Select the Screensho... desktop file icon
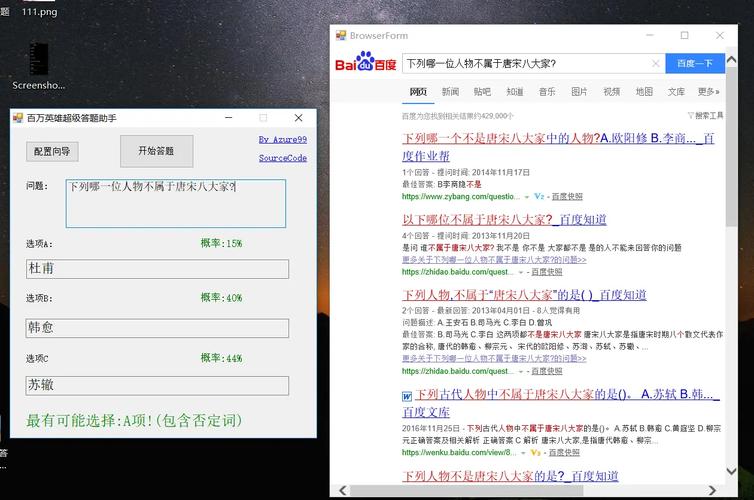754x500 pixels. pyautogui.click(x=38, y=67)
